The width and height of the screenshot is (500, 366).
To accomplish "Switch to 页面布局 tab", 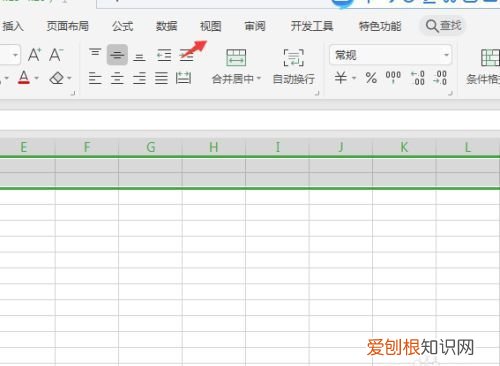I will [68, 26].
